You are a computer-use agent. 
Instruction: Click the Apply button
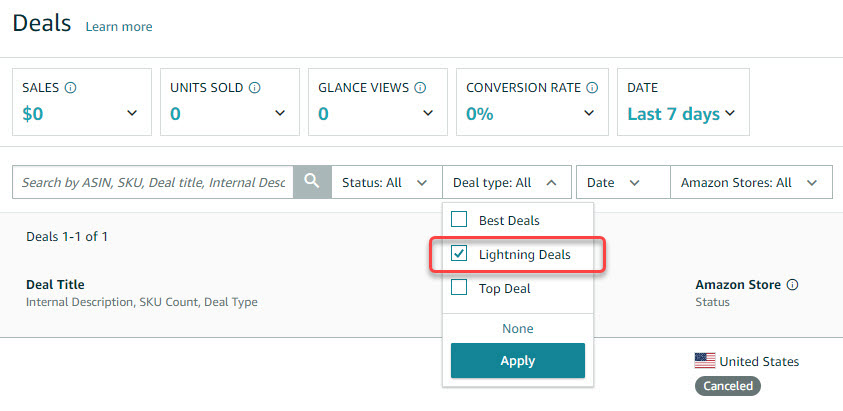tap(517, 361)
